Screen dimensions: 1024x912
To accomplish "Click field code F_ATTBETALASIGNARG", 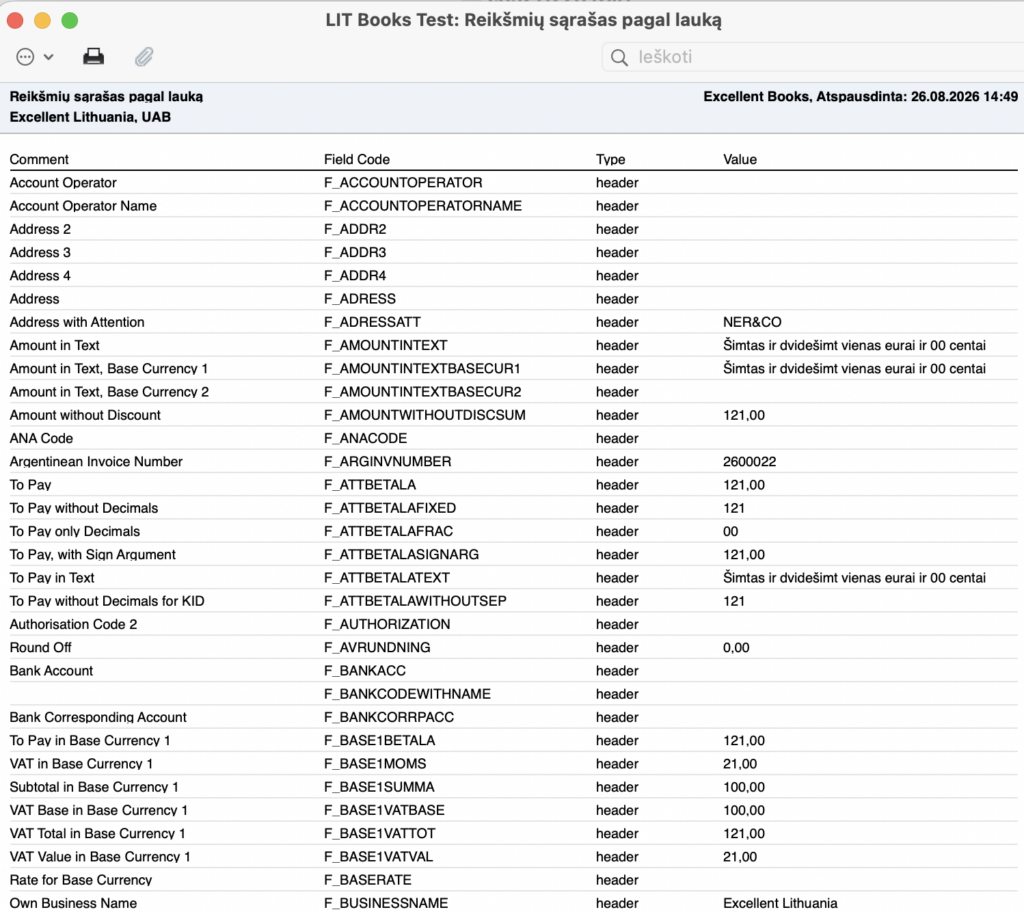I will (401, 555).
